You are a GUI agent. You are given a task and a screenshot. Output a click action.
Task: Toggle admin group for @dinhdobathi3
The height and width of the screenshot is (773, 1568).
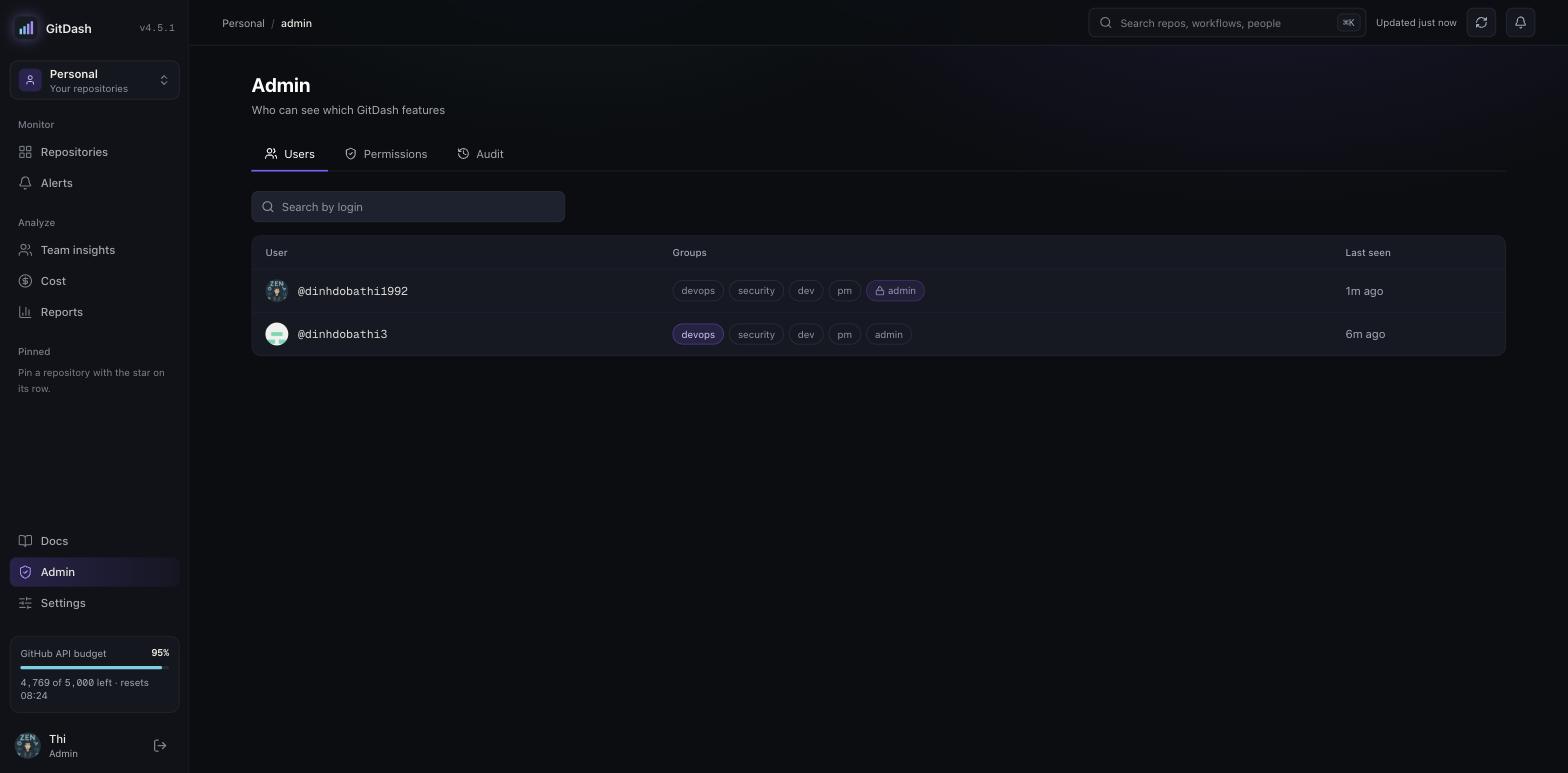coord(889,334)
